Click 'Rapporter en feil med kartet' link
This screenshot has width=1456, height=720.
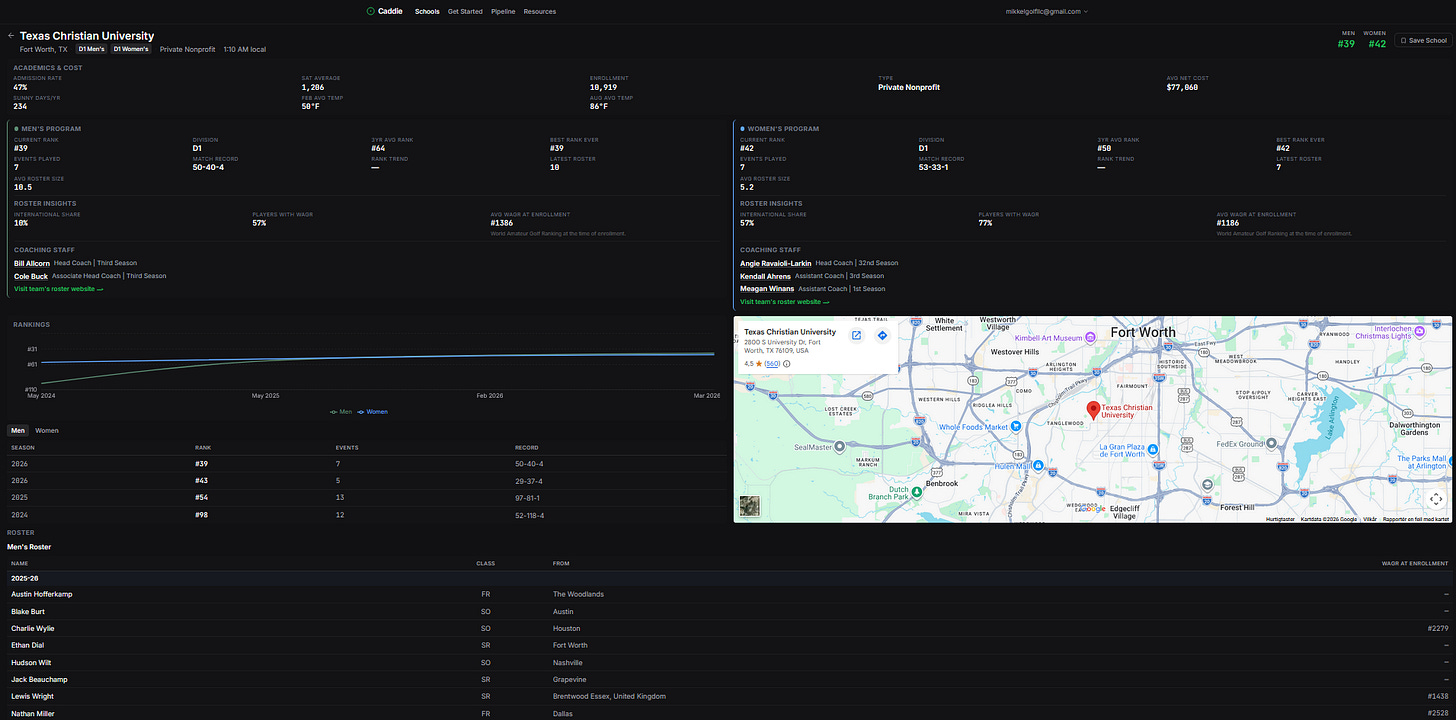pos(1415,519)
